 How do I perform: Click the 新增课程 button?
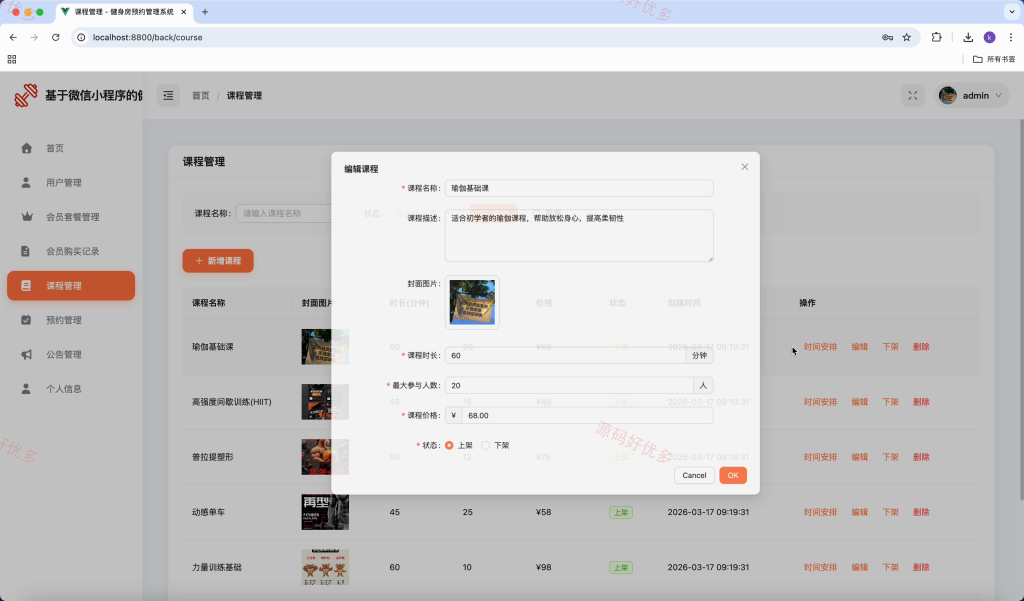pos(217,261)
